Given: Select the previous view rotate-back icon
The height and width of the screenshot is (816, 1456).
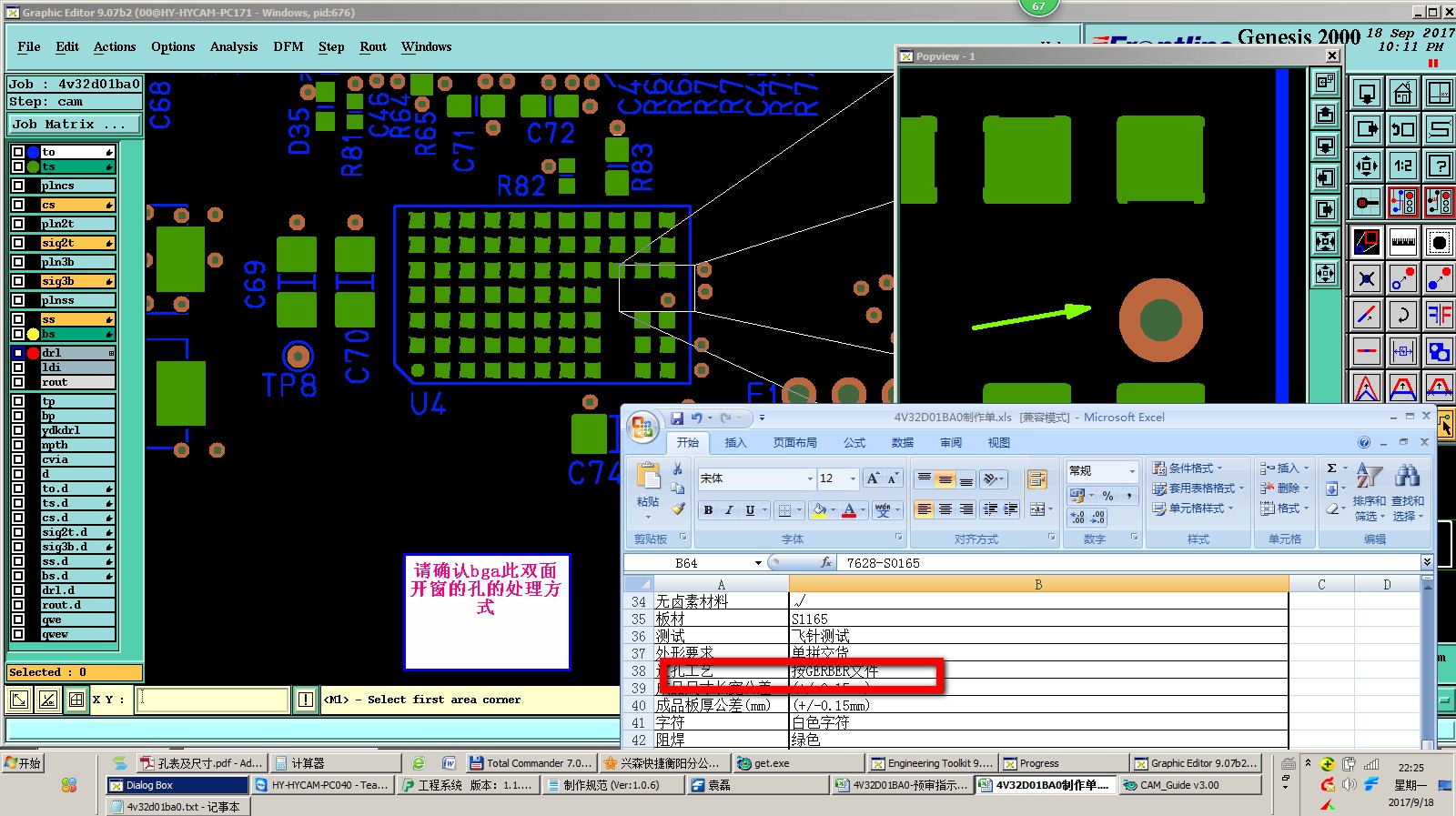Looking at the screenshot, I should point(1402,129).
